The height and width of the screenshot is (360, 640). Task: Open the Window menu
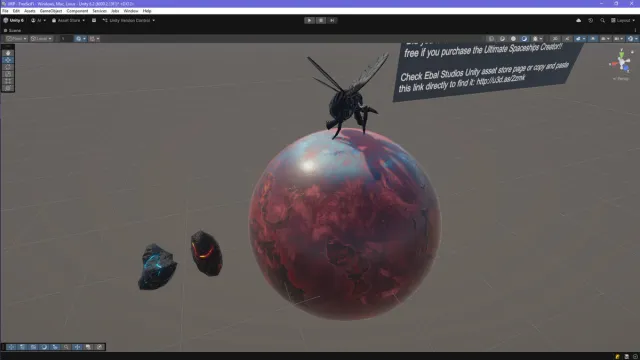click(131, 11)
